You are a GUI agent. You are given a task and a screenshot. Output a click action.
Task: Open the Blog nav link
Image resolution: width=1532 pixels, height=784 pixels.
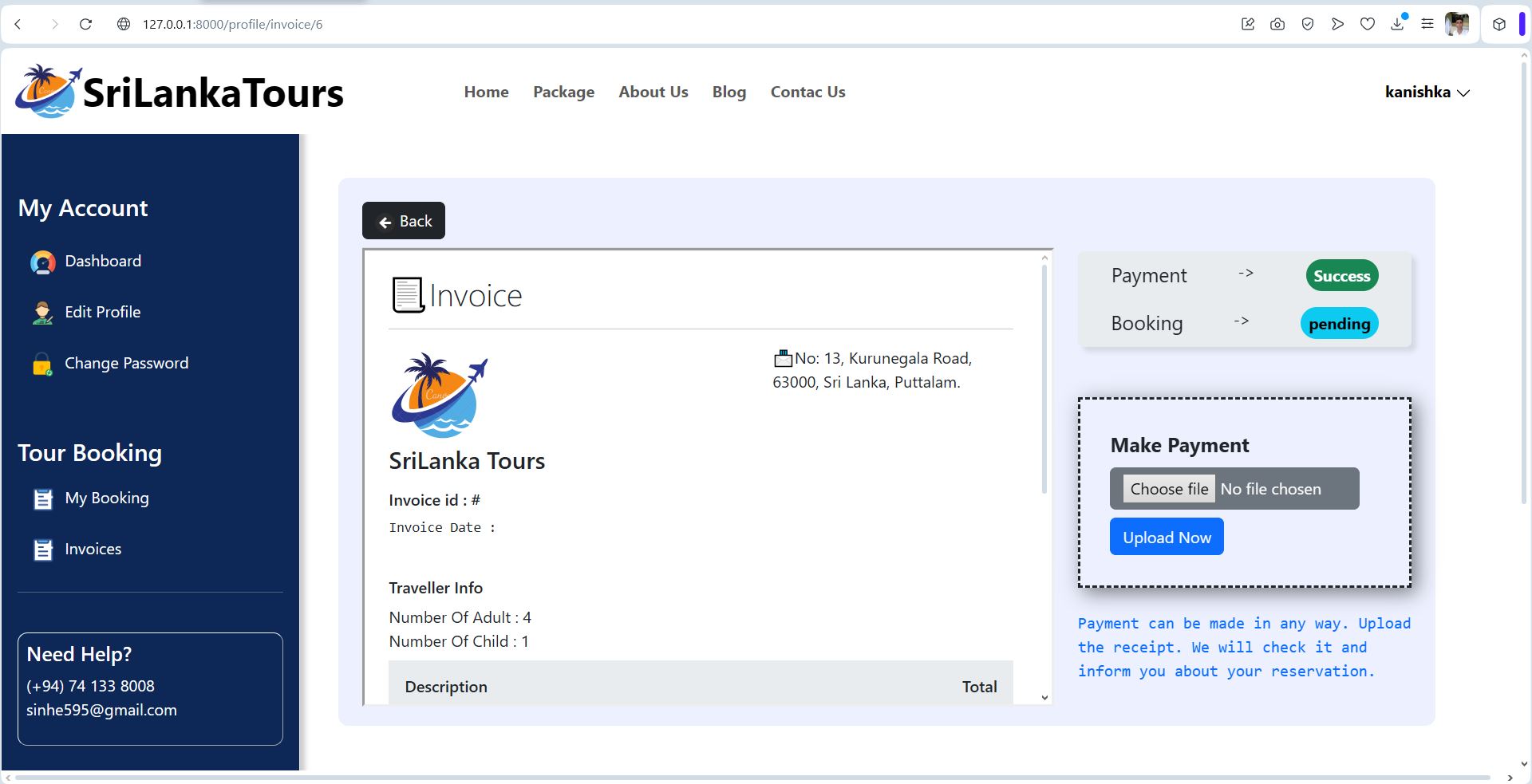(729, 92)
